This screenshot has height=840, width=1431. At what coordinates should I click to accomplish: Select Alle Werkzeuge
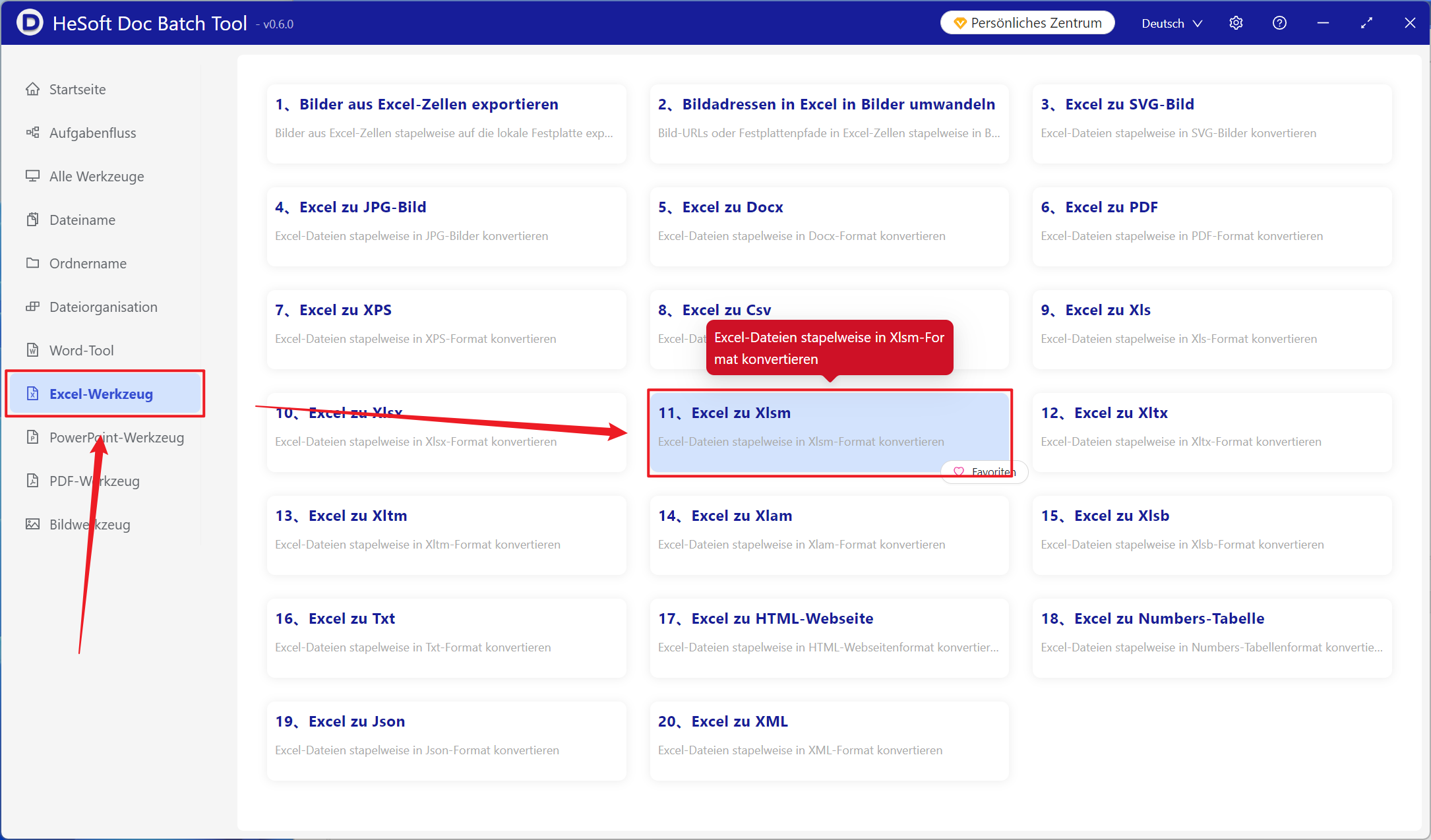106,176
